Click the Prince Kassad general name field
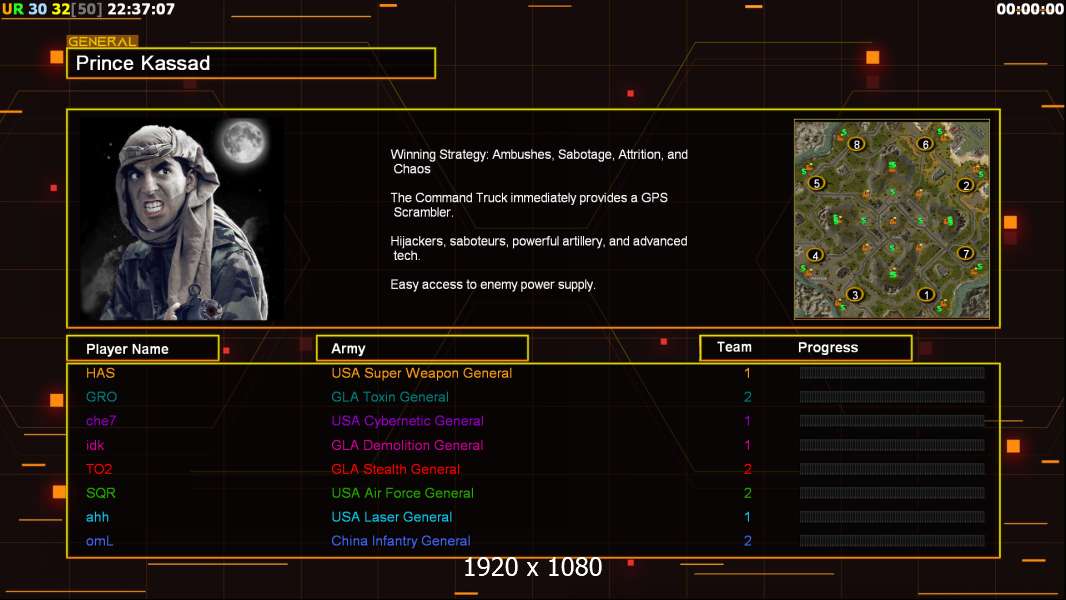1066x600 pixels. pos(251,63)
